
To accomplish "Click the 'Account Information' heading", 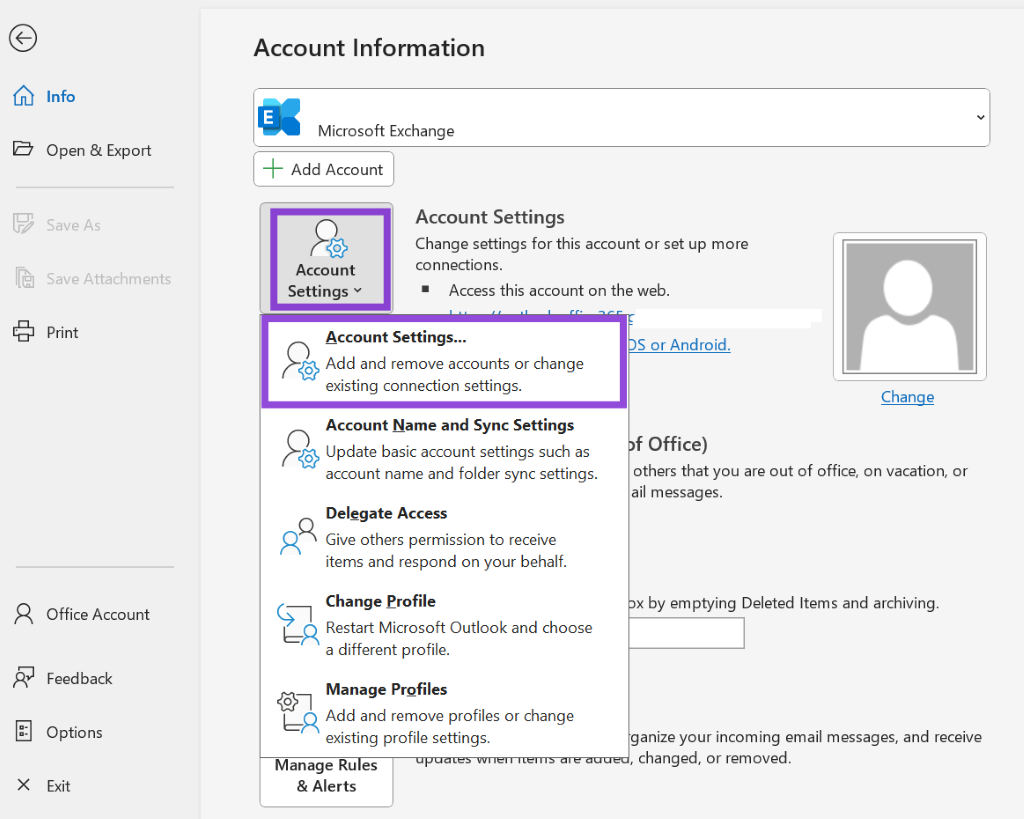I will [369, 48].
